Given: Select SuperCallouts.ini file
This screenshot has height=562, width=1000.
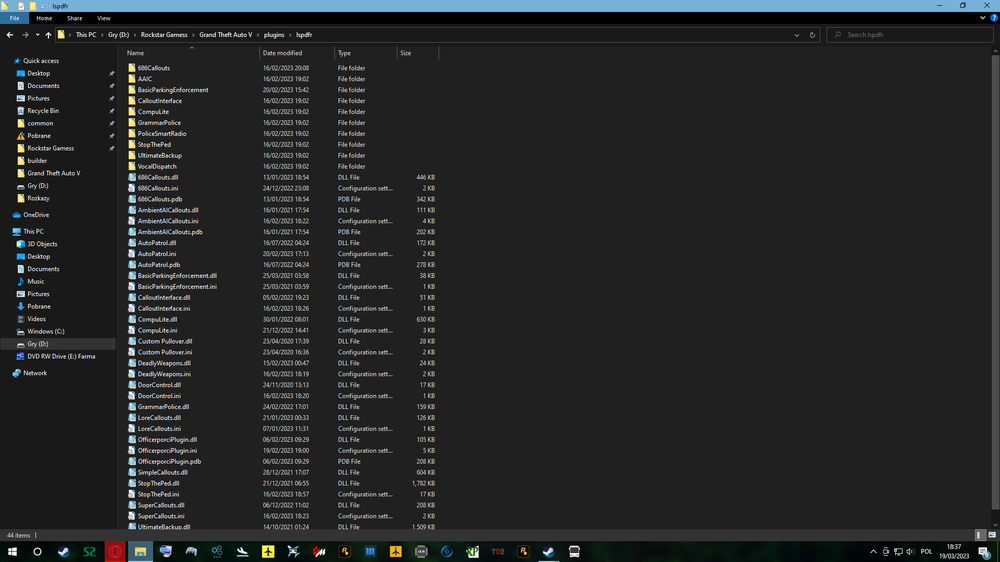Looking at the screenshot, I should (161, 516).
